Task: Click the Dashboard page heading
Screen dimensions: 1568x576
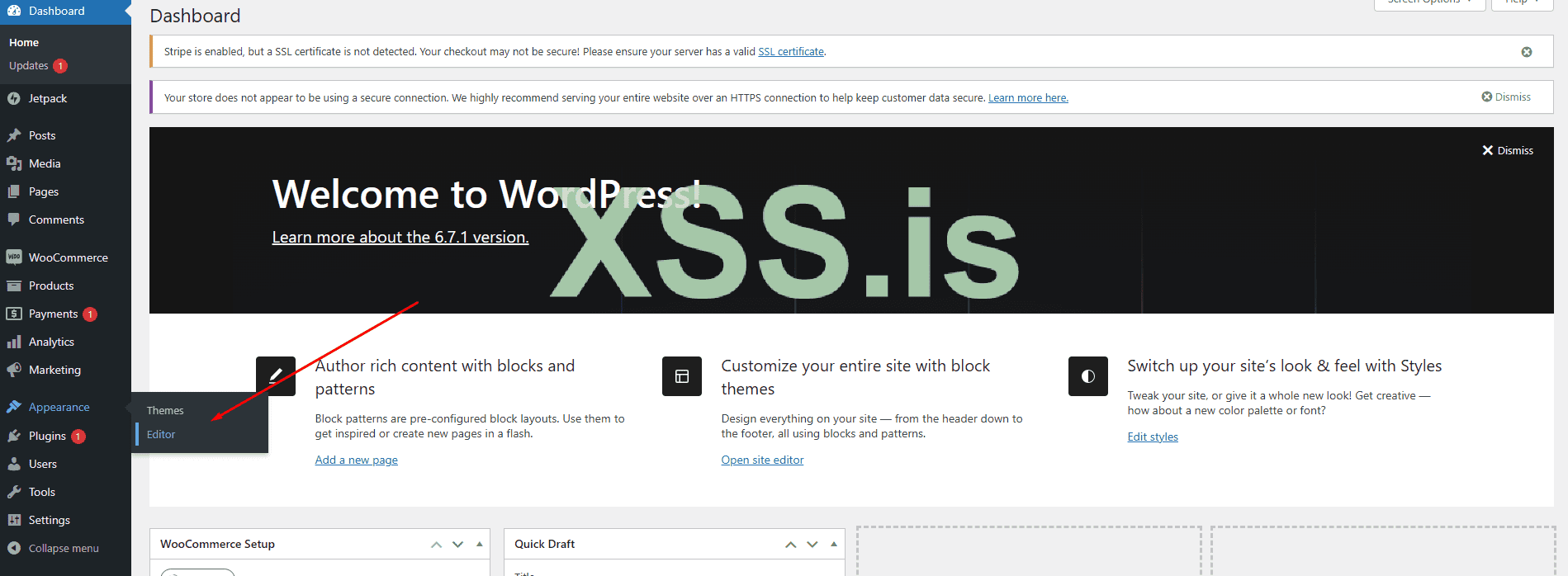Action: [x=195, y=16]
